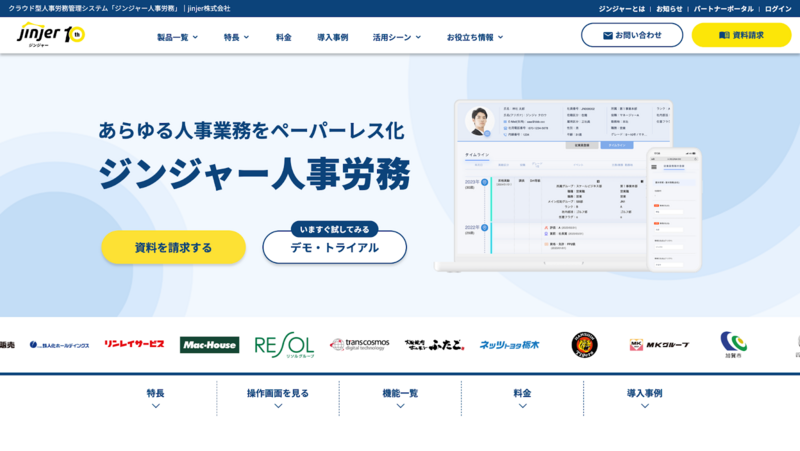Screen dimensions: 800x451
Task: Click the MK Group logo
Action: (x=658, y=345)
